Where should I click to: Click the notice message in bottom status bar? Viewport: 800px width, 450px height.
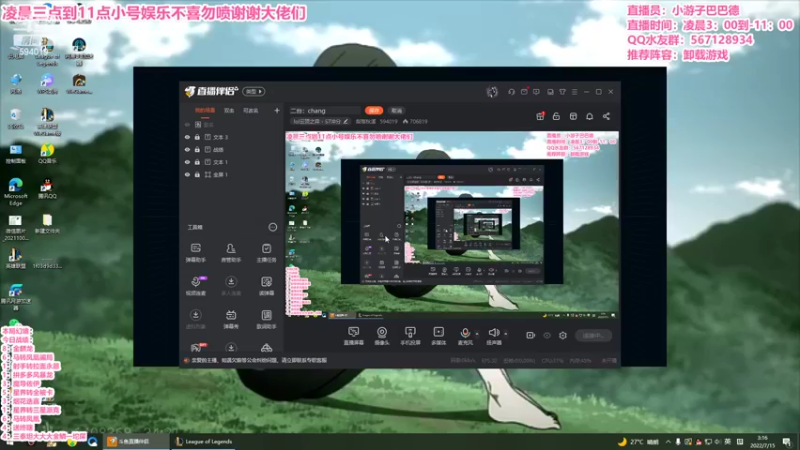[259, 360]
